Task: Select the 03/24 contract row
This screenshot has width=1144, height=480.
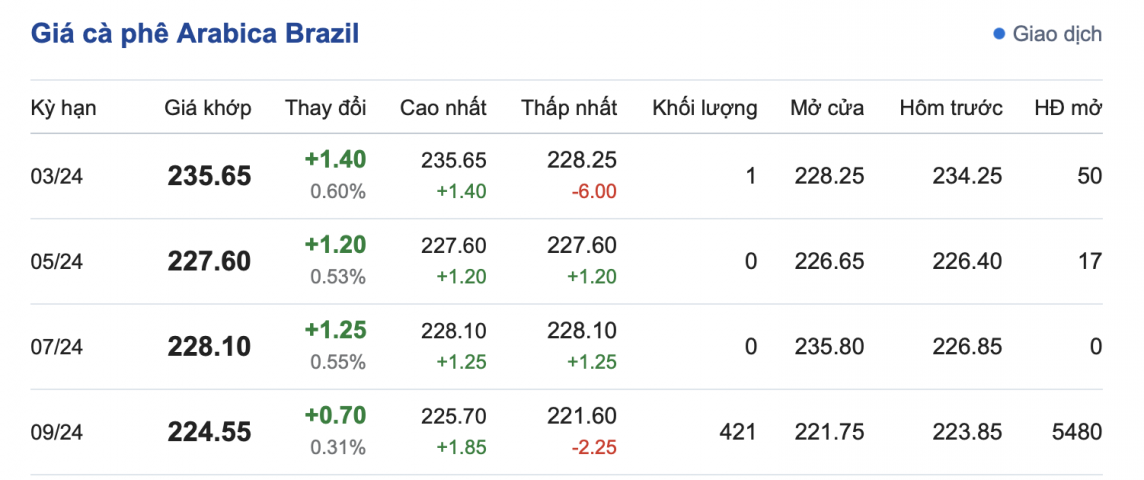Action: click(57, 177)
